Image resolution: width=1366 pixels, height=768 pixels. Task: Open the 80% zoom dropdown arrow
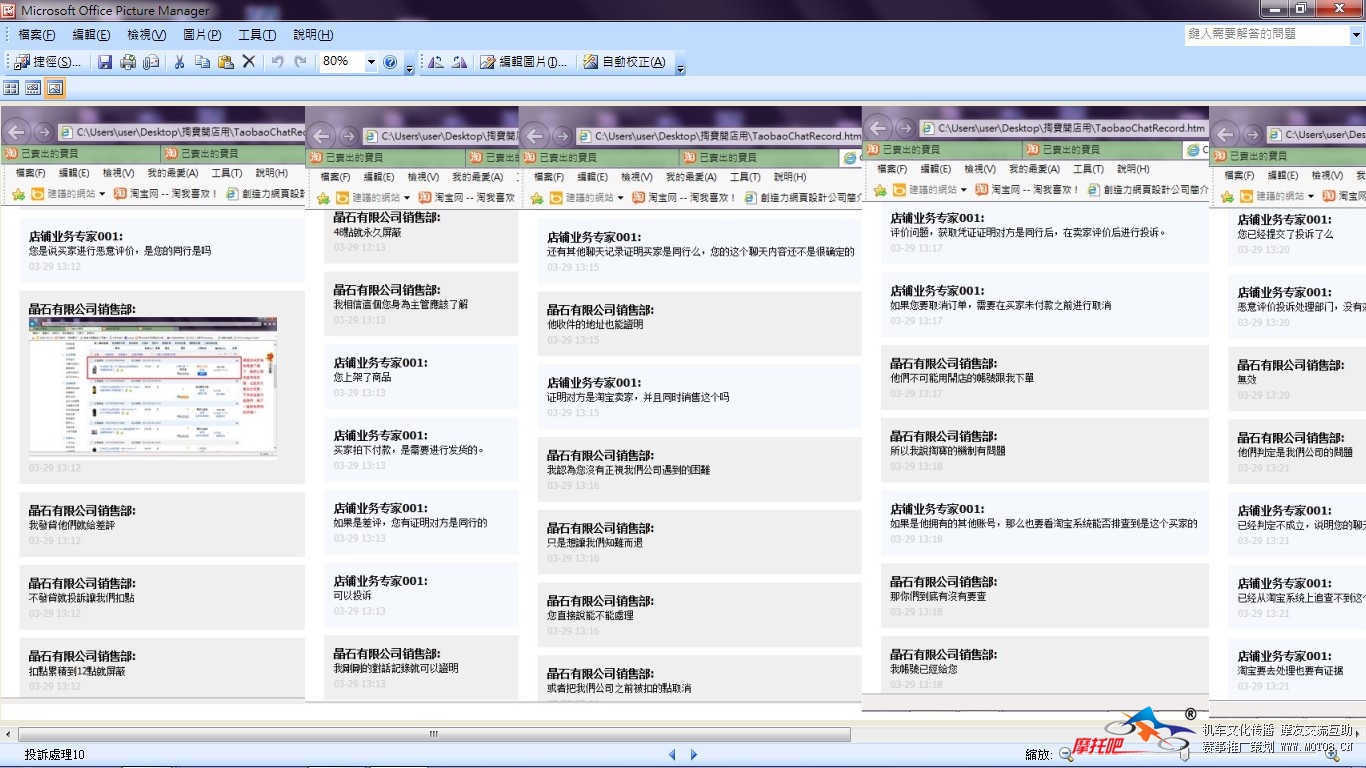371,62
